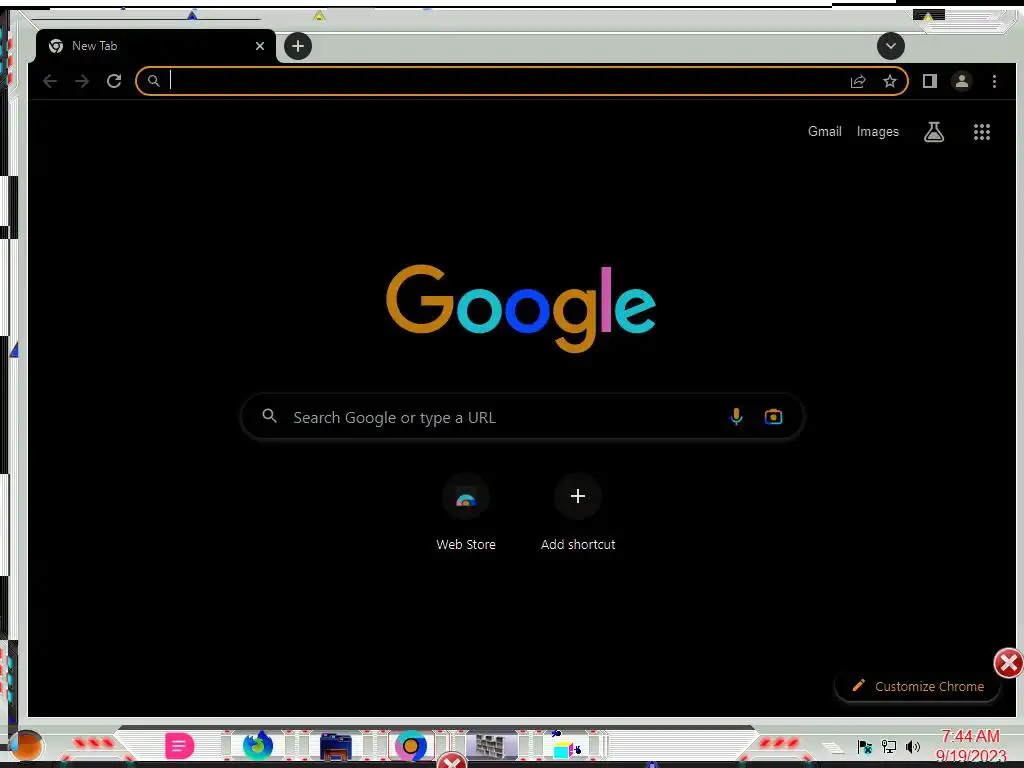This screenshot has height=768, width=1024.
Task: Open the Web Store shortcut
Action: pyautogui.click(x=466, y=497)
